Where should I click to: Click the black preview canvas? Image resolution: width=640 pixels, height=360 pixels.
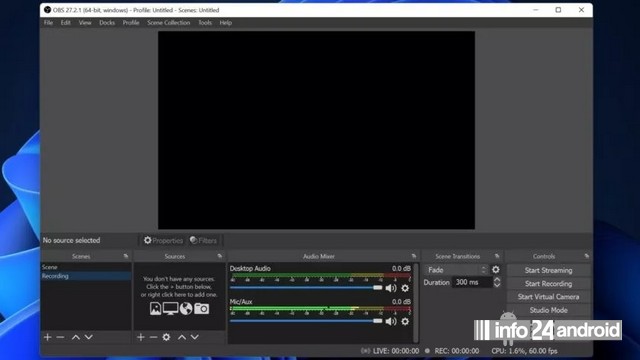click(x=316, y=130)
